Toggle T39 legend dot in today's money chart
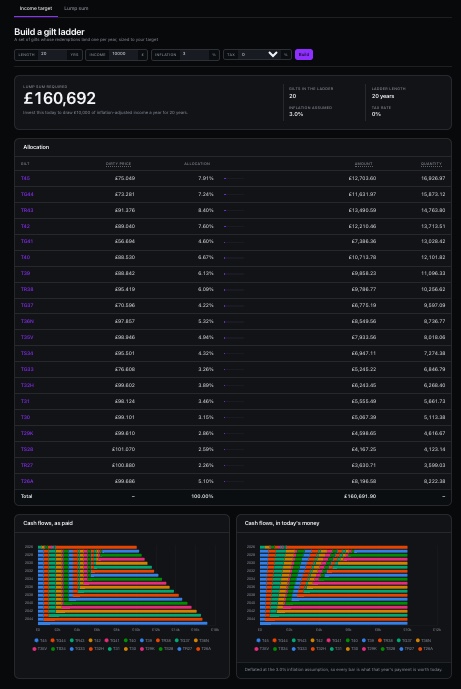This screenshot has height=689, width=461. 363,640
